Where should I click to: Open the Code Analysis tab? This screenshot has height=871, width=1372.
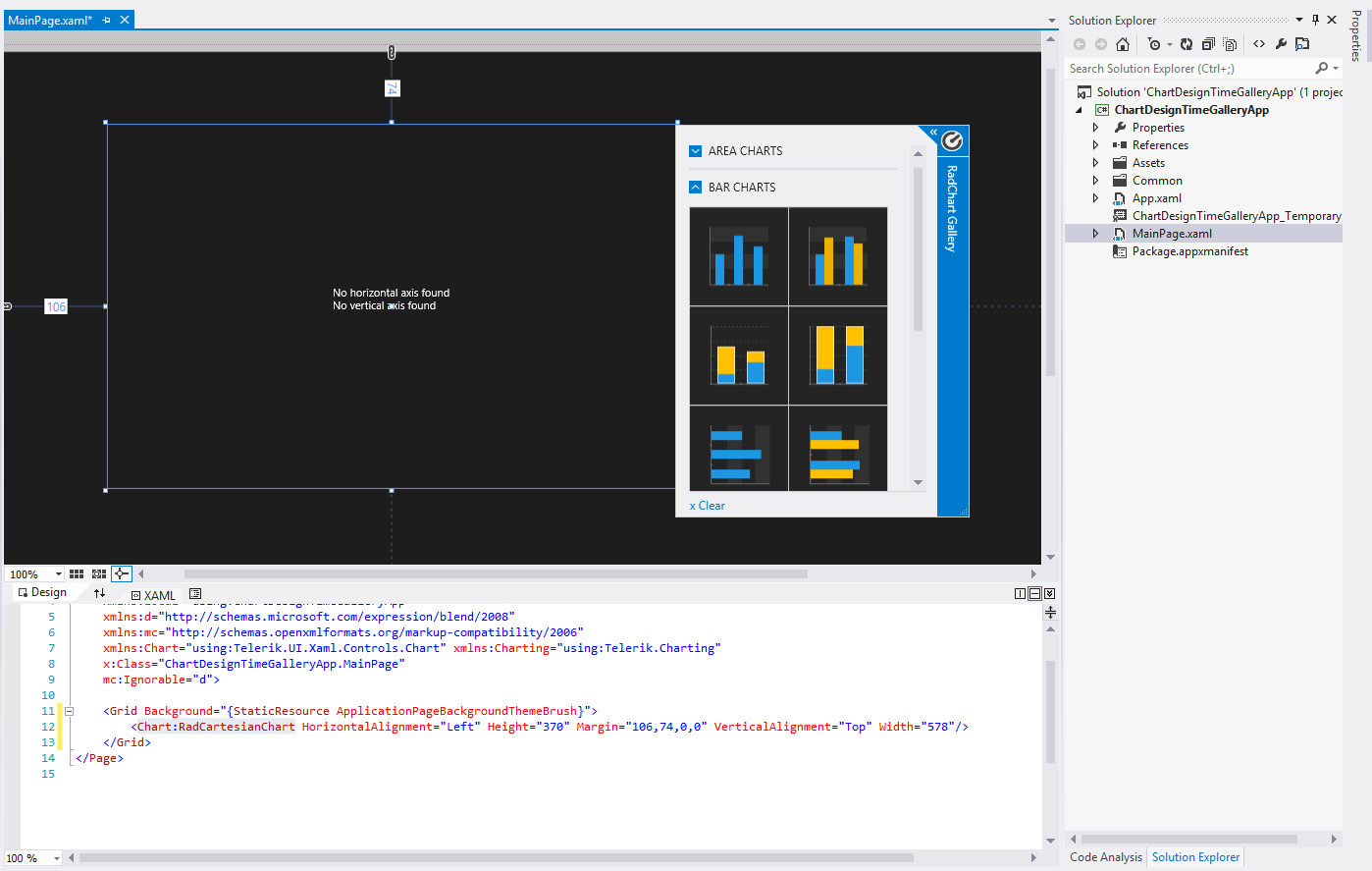coord(1106,857)
